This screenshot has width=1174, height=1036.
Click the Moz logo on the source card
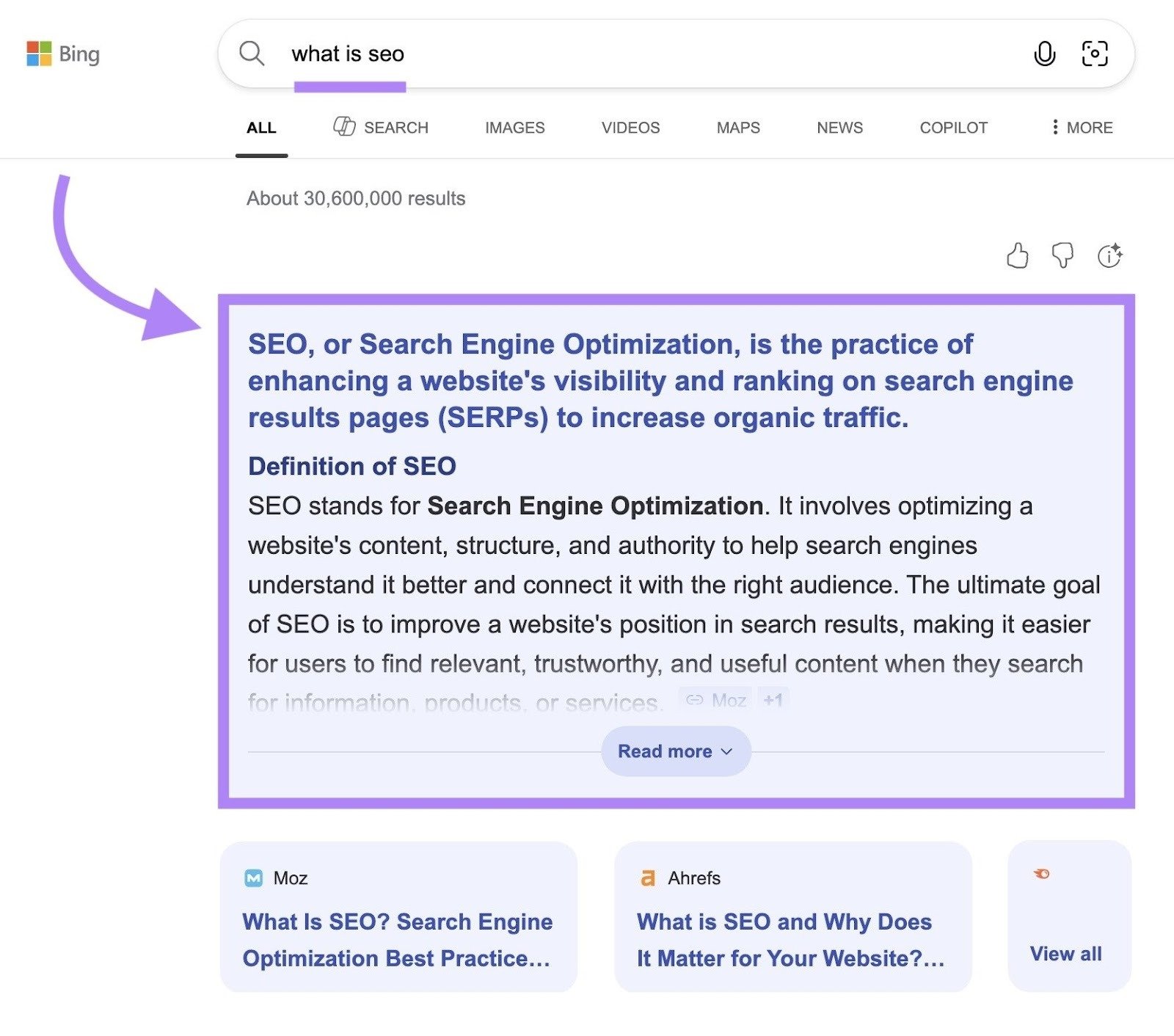tap(252, 878)
